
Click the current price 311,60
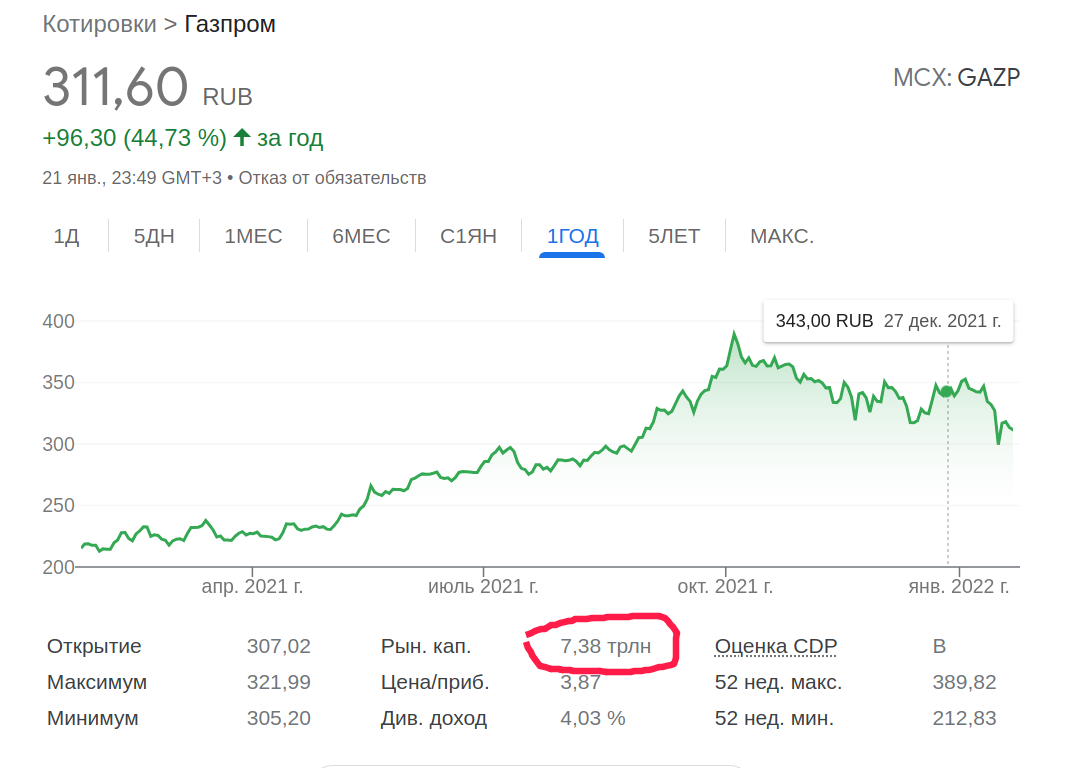point(115,87)
